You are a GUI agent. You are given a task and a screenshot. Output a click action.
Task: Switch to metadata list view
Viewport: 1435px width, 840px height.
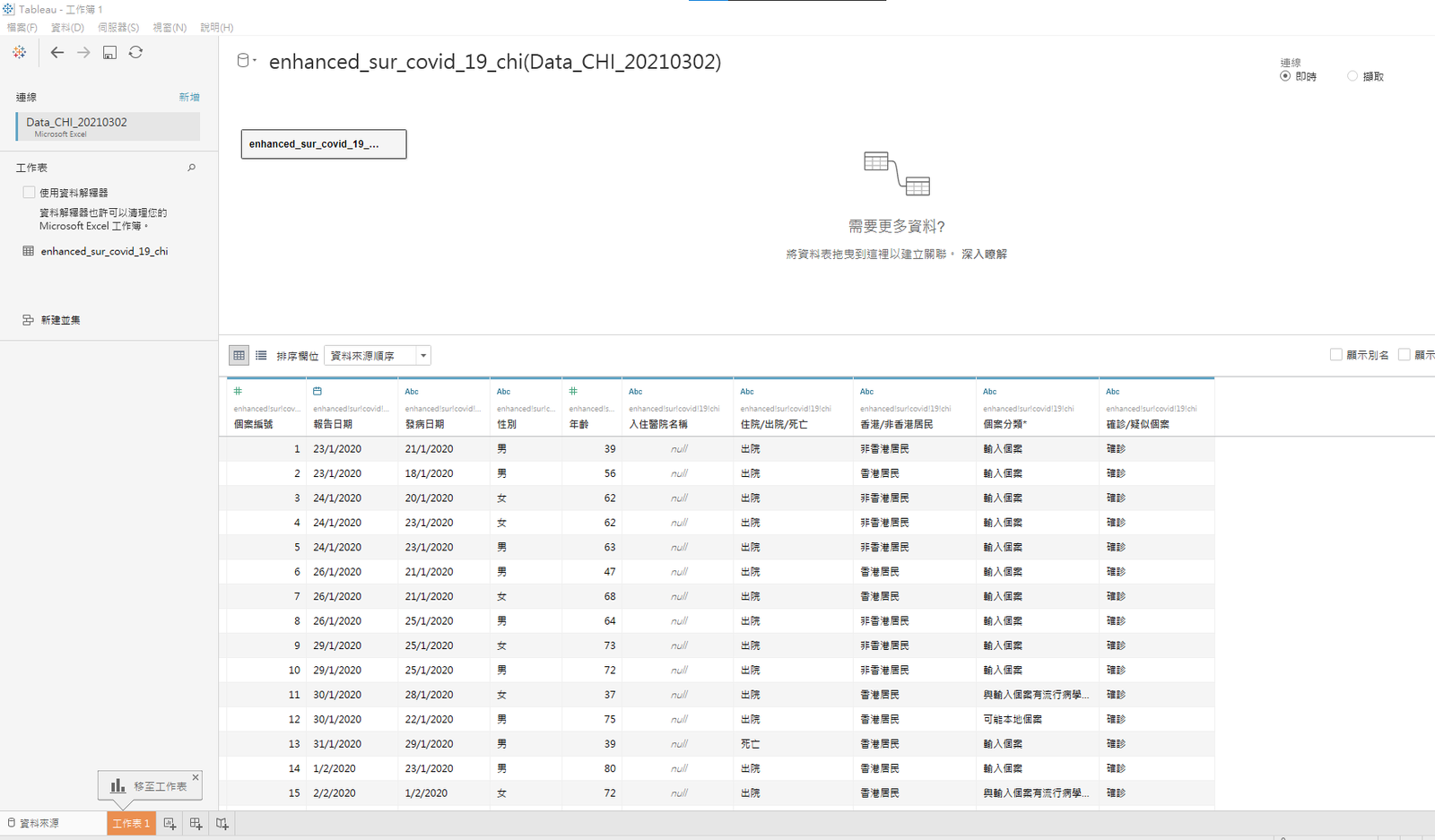pos(261,356)
